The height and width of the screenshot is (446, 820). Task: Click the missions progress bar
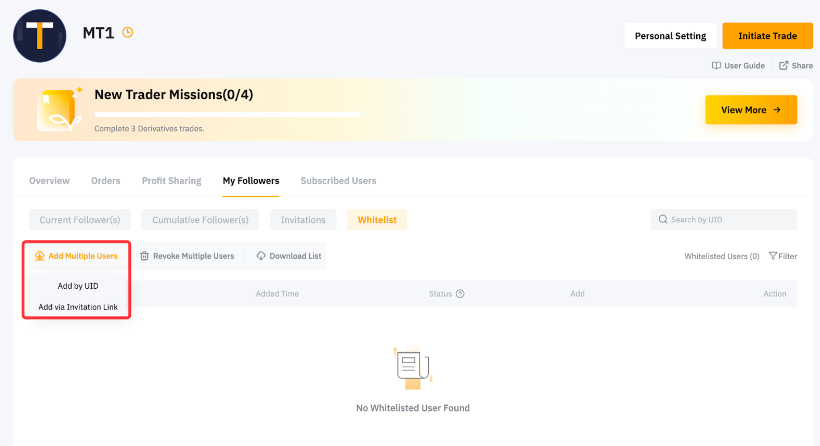227,114
